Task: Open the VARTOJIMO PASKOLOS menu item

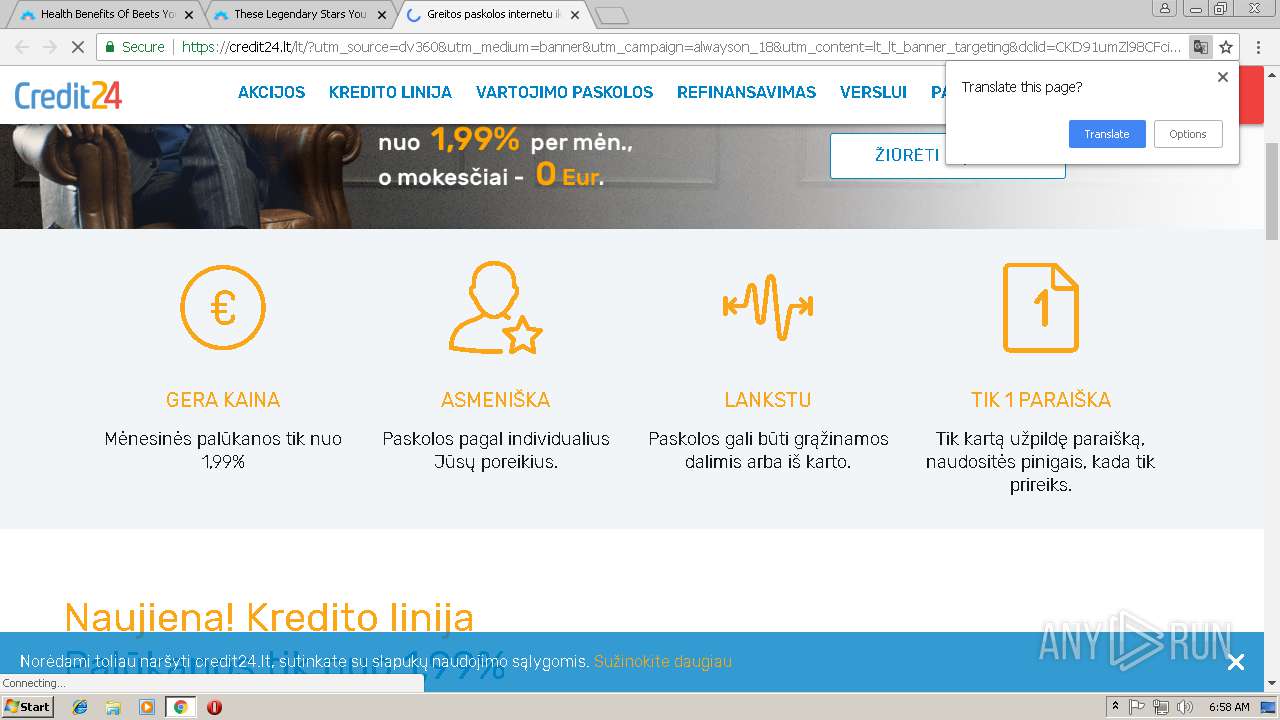Action: click(x=564, y=92)
